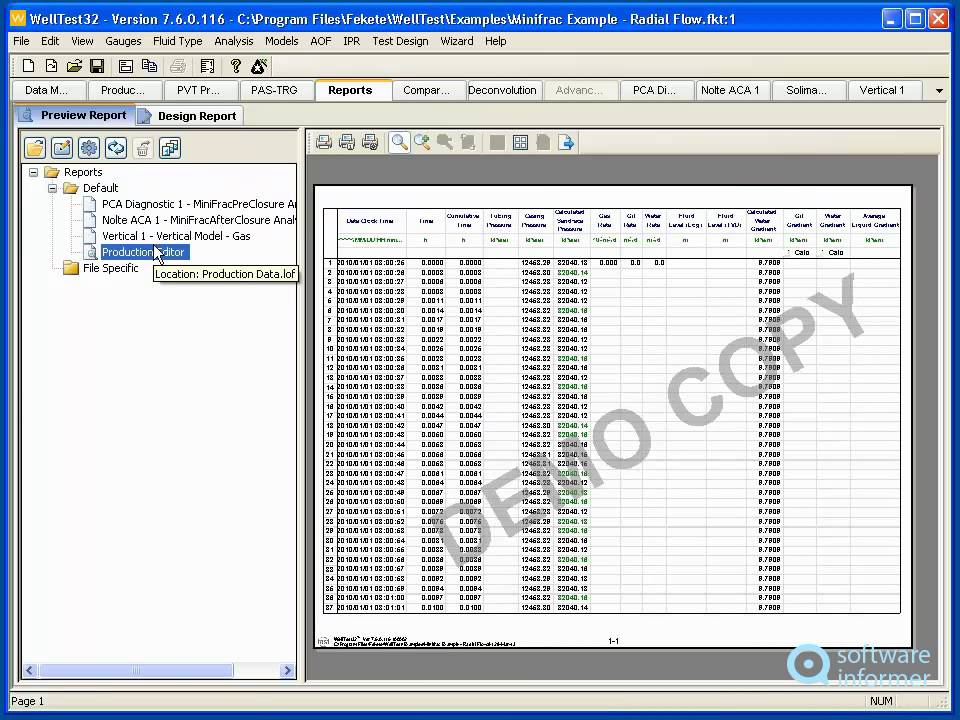Open the Test Design menu
The height and width of the screenshot is (720, 960).
(x=400, y=41)
